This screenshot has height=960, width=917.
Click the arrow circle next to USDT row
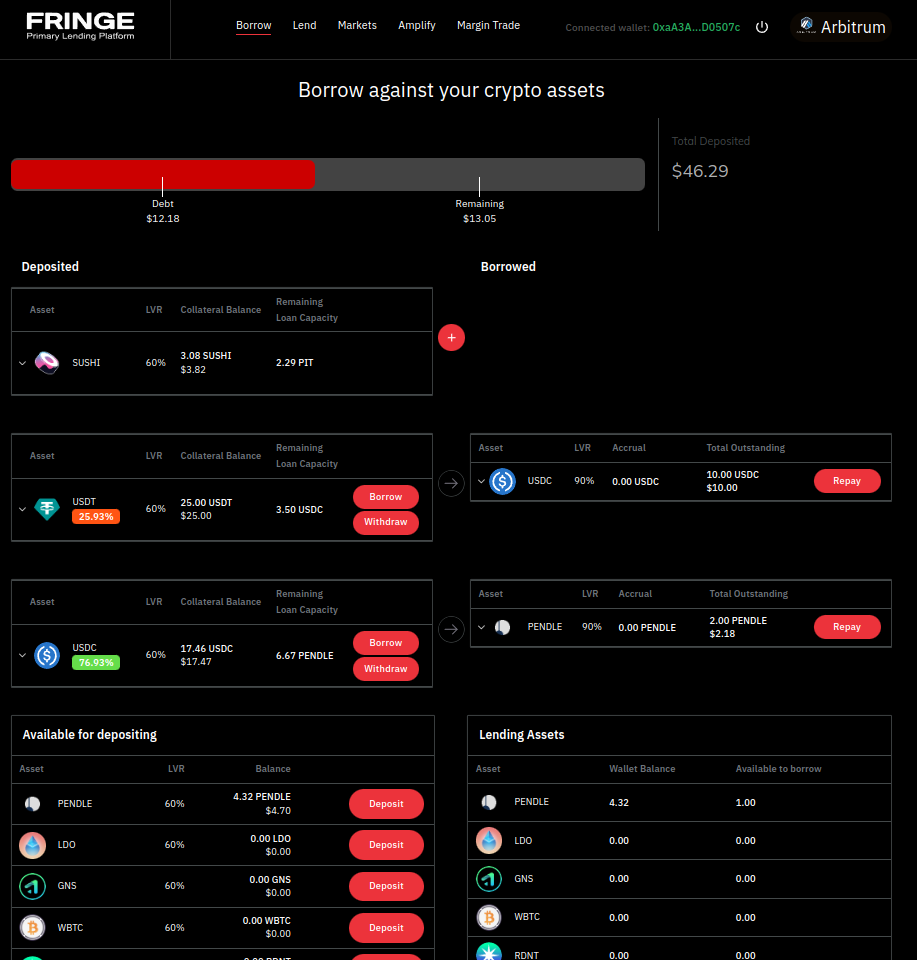[451, 483]
